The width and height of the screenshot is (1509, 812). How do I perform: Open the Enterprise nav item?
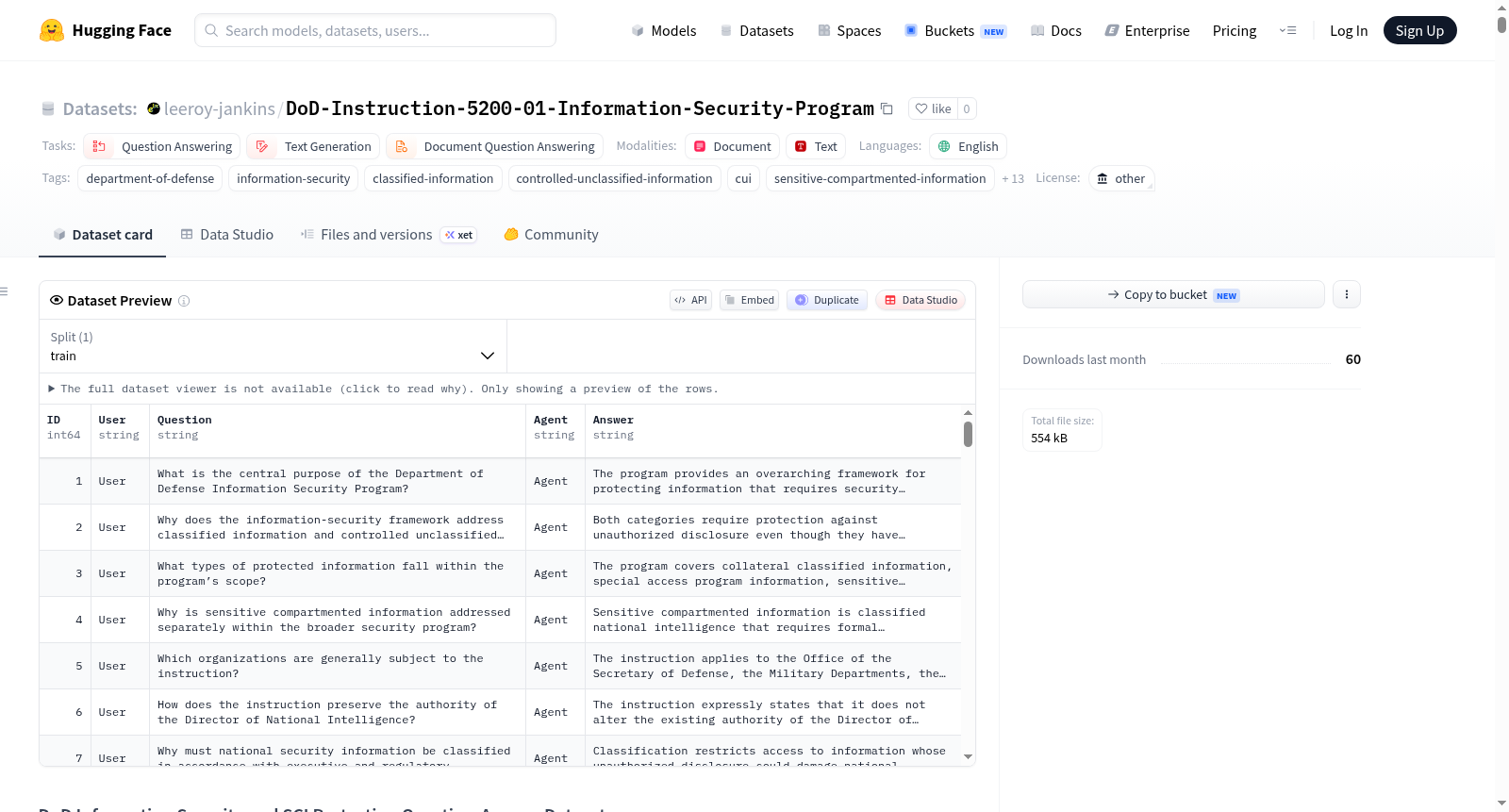(1148, 30)
